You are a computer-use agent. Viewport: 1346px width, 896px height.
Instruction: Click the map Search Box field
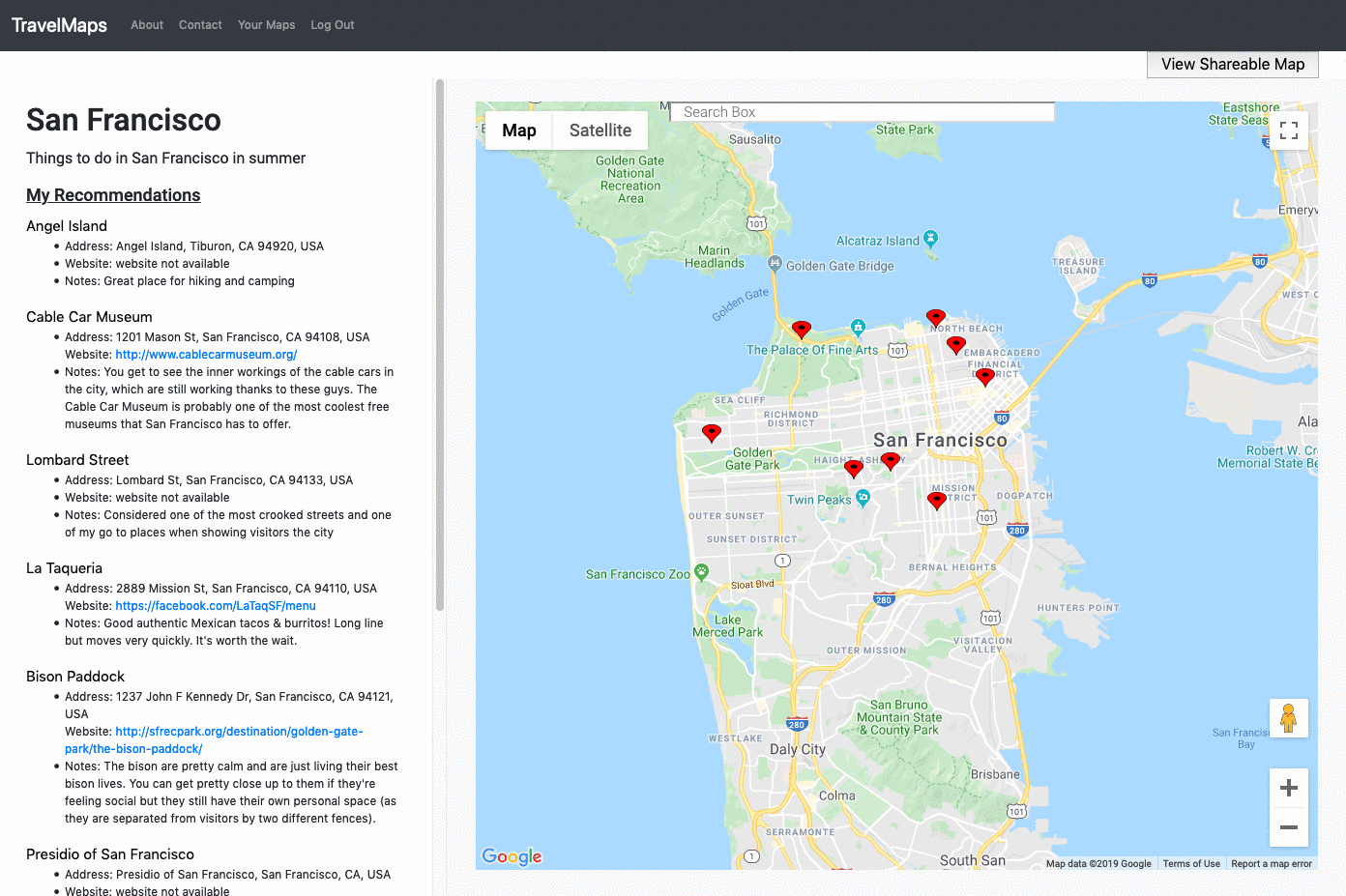pyautogui.click(x=863, y=112)
